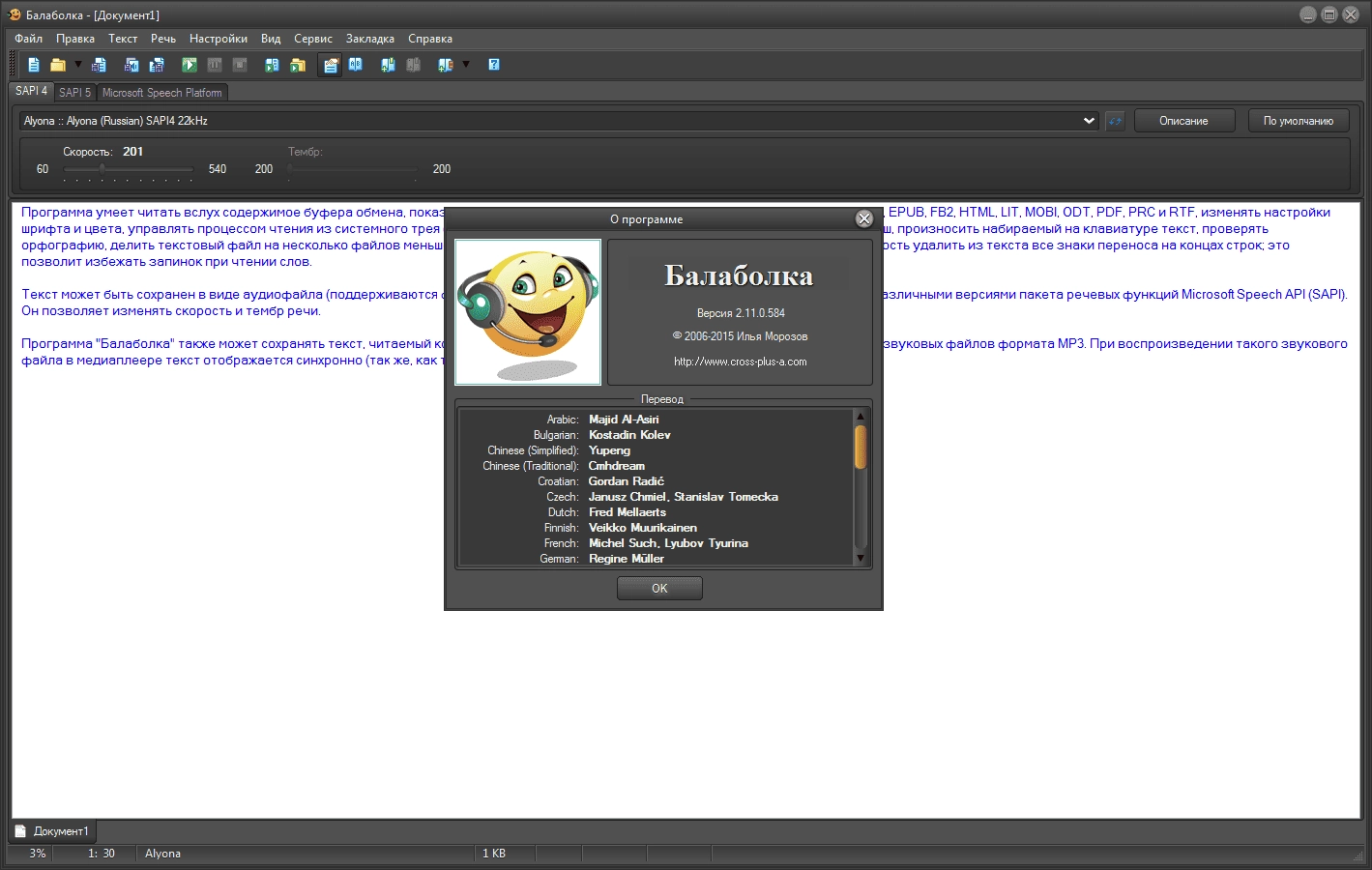This screenshot has width=1372, height=870.
Task: Click the Stop reading toolbar icon
Action: coord(240,65)
